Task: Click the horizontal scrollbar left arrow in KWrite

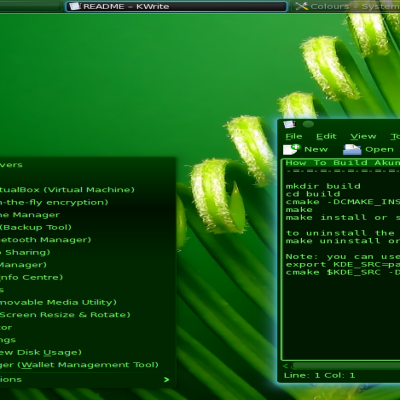Action: 286,366
